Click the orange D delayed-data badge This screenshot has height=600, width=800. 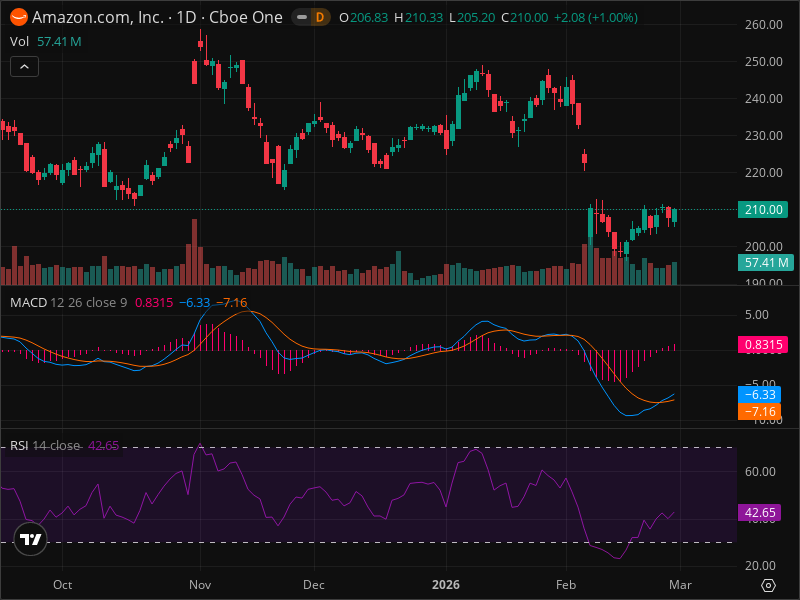click(320, 17)
